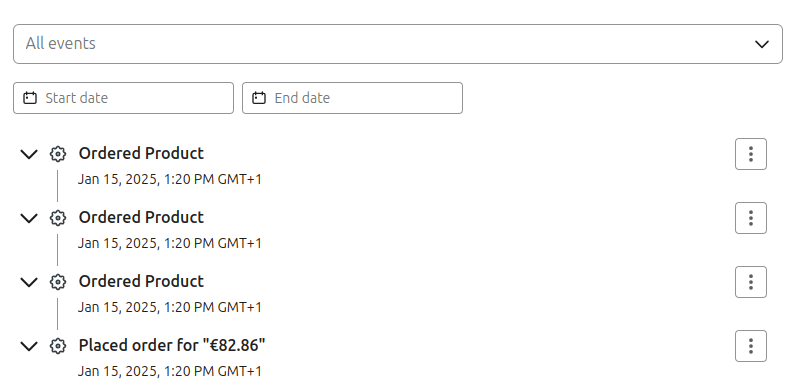Click the calendar icon beside End date
This screenshot has height=389, width=799.
[x=259, y=98]
